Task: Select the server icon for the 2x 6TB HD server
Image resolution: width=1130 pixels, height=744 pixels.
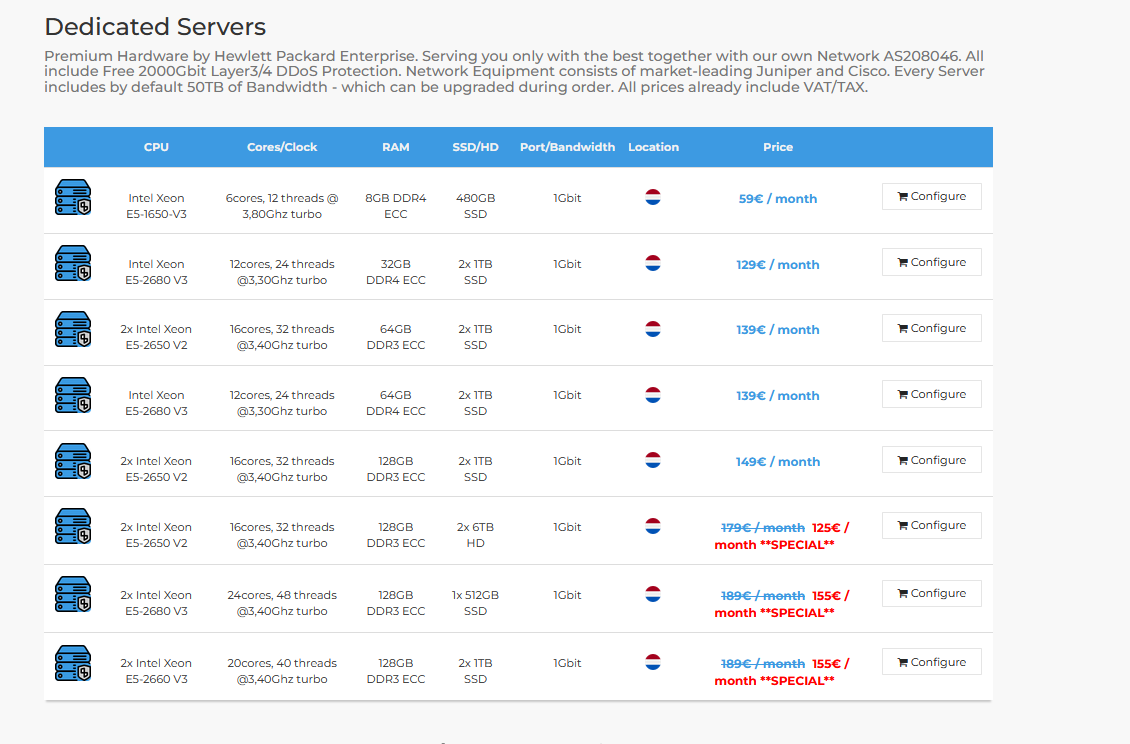Action: [73, 526]
